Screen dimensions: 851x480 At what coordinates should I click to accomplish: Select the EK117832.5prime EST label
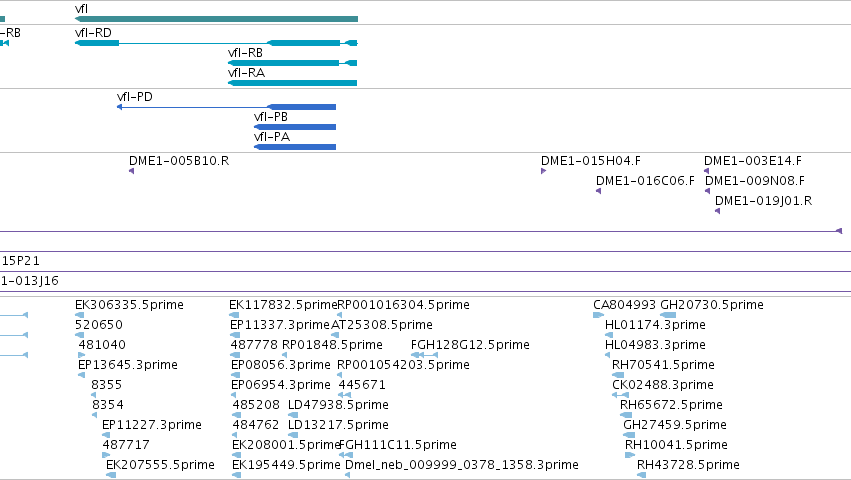(283, 305)
